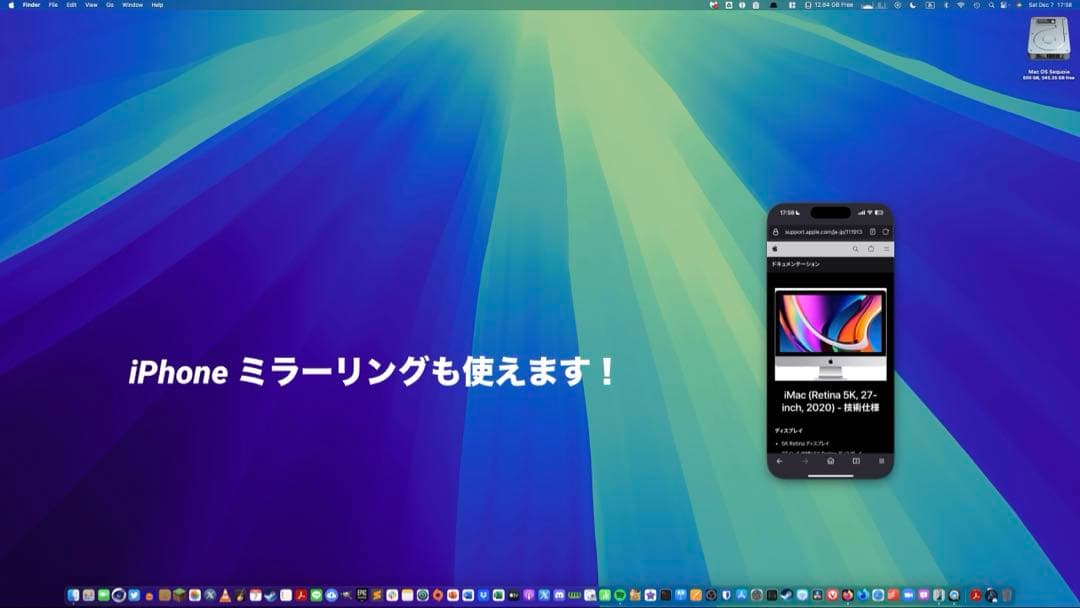The height and width of the screenshot is (608, 1080).
Task: Tap the back arrow in Safari's bottom toolbar
Action: (780, 461)
